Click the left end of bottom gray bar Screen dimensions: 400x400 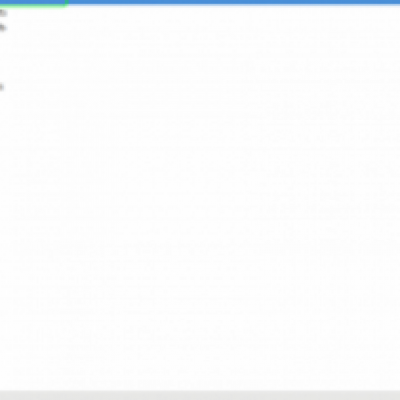5,395
